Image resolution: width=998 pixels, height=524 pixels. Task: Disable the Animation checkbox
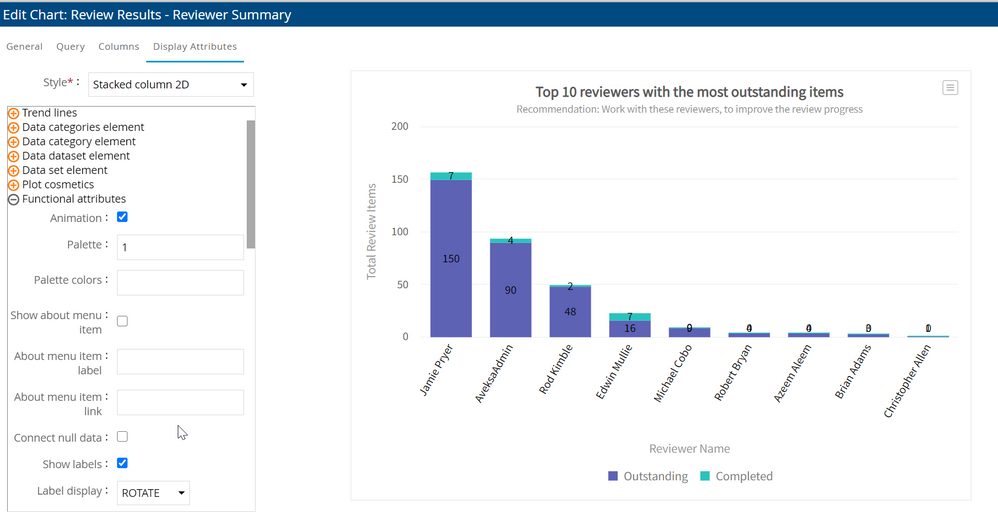point(122,217)
